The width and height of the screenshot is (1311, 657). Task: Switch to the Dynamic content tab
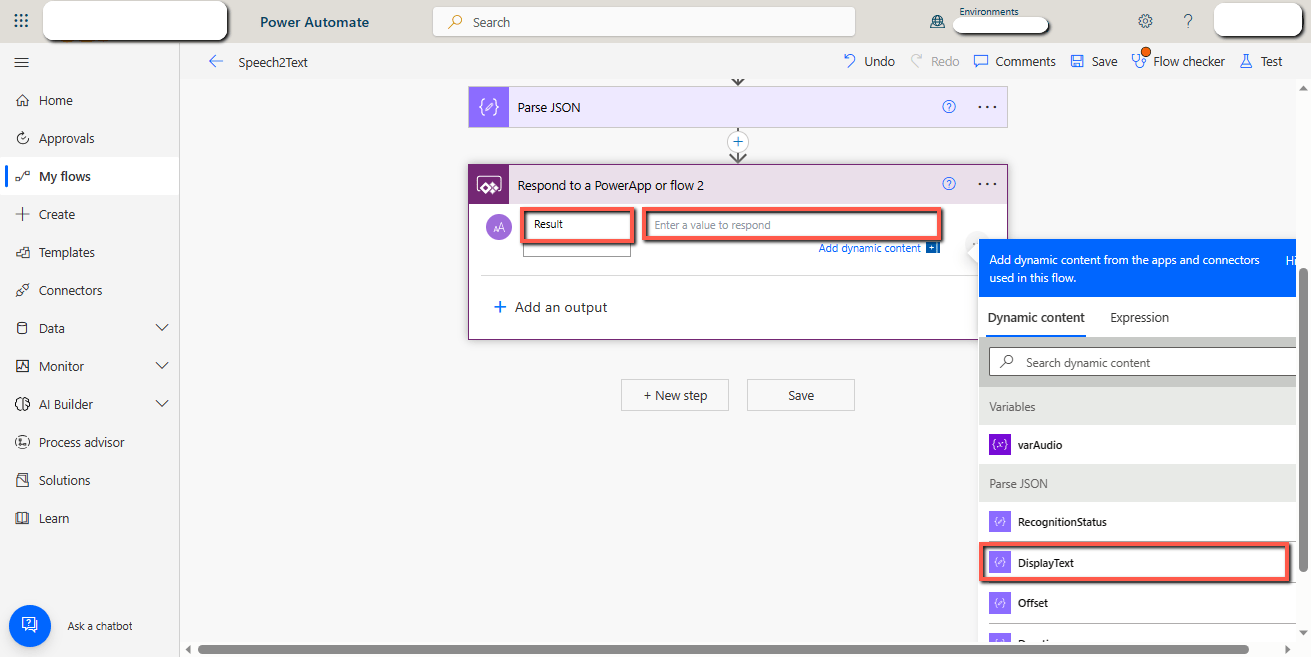coord(1036,318)
